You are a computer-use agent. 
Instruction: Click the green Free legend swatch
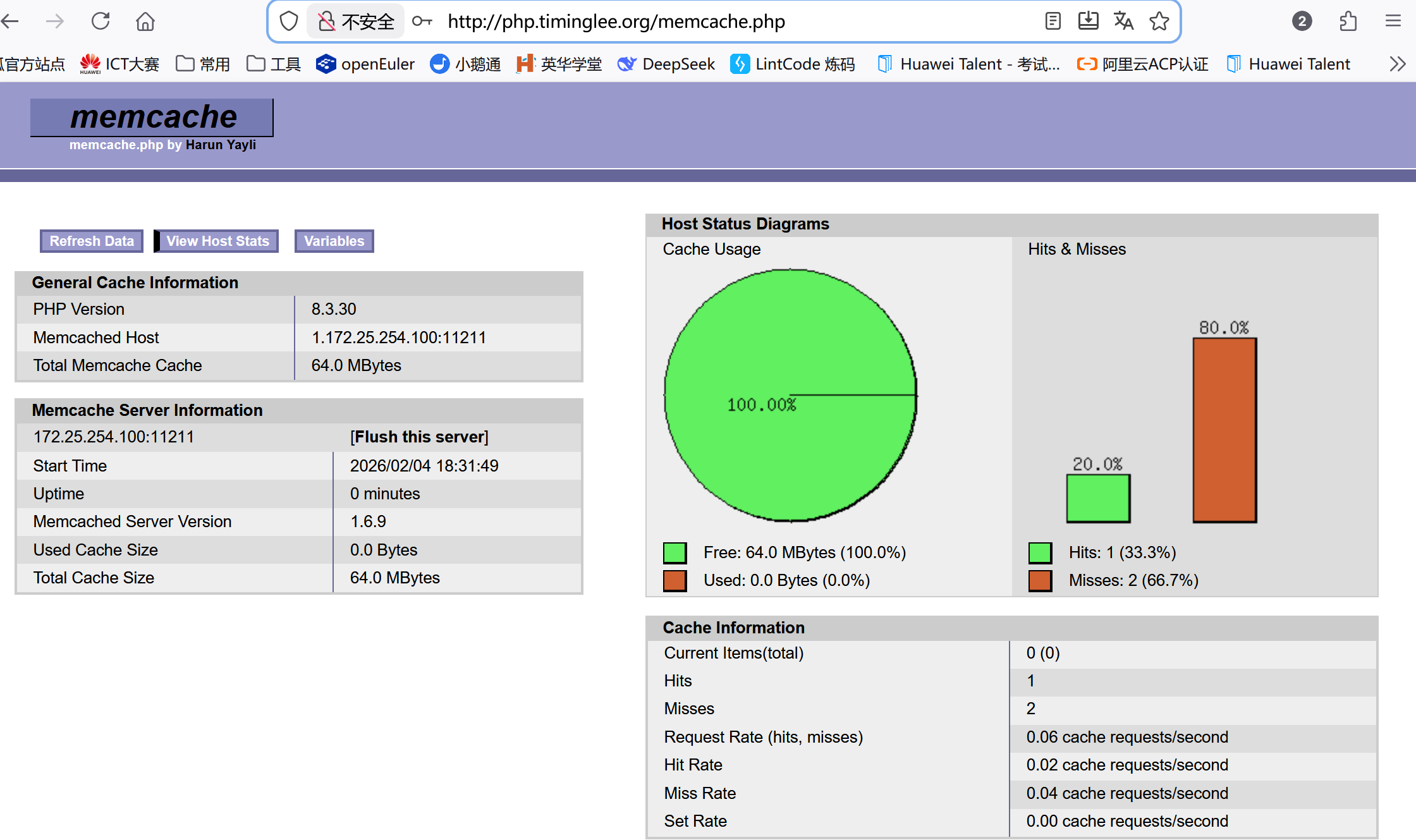[x=674, y=552]
